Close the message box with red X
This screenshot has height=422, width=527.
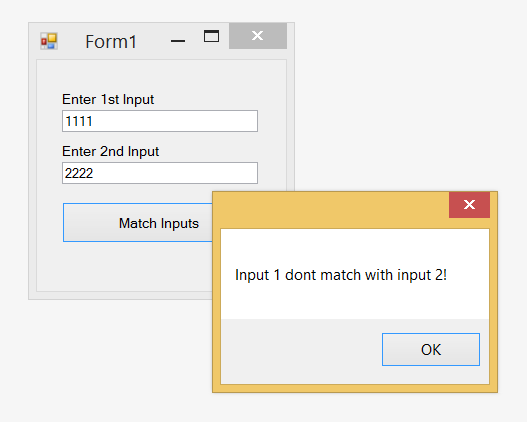[469, 205]
